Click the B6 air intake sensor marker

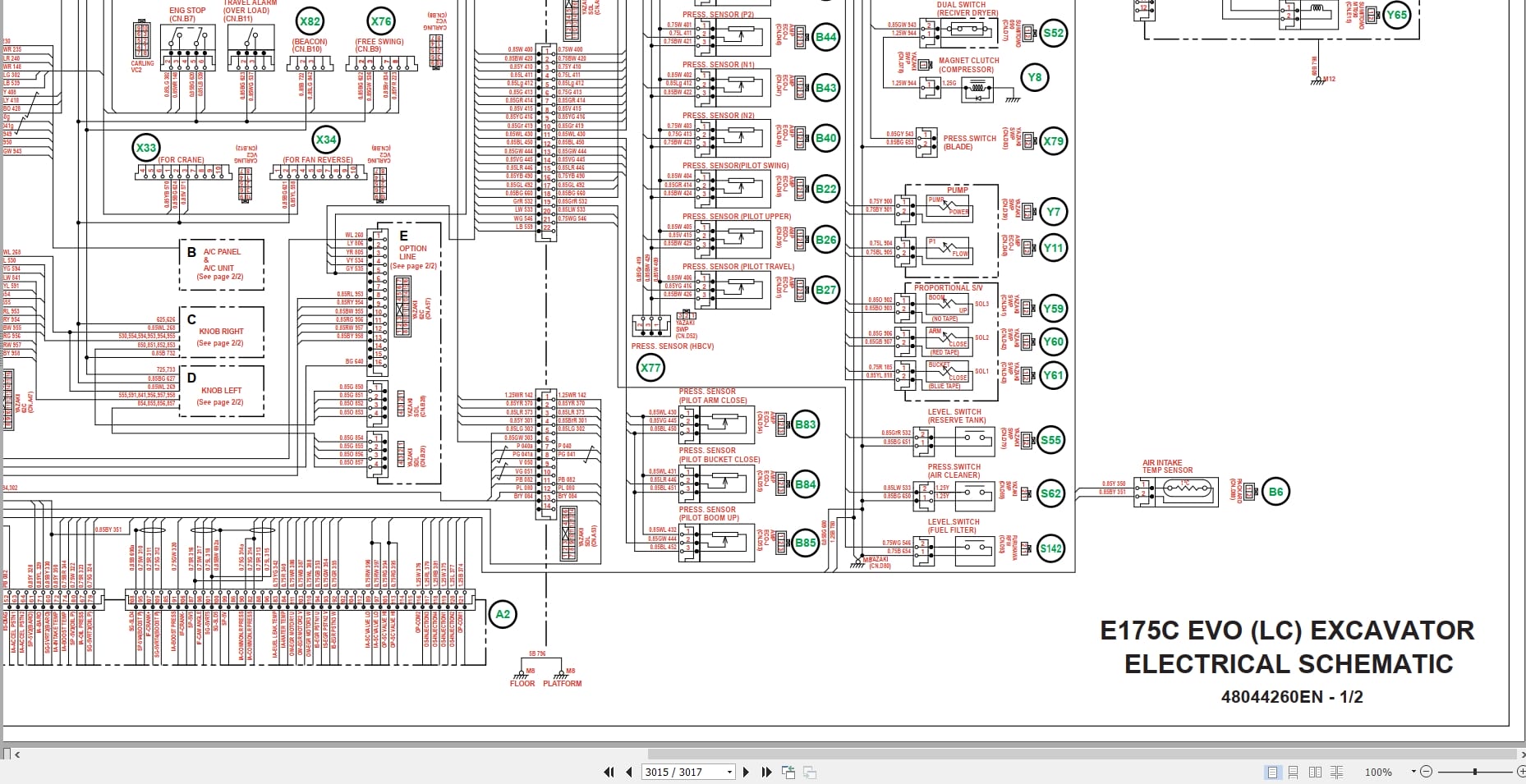click(1275, 492)
